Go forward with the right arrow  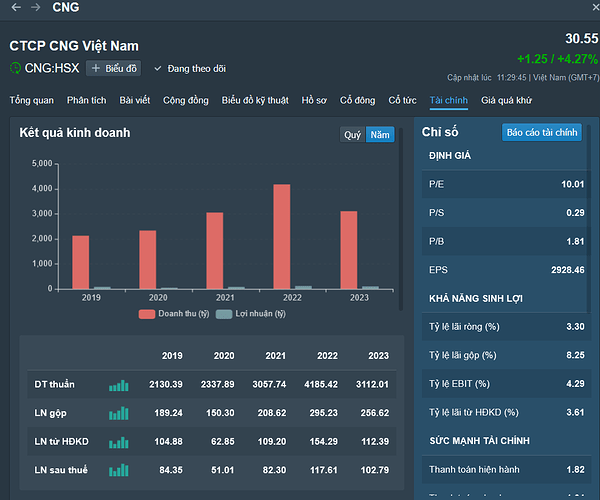coord(36,7)
